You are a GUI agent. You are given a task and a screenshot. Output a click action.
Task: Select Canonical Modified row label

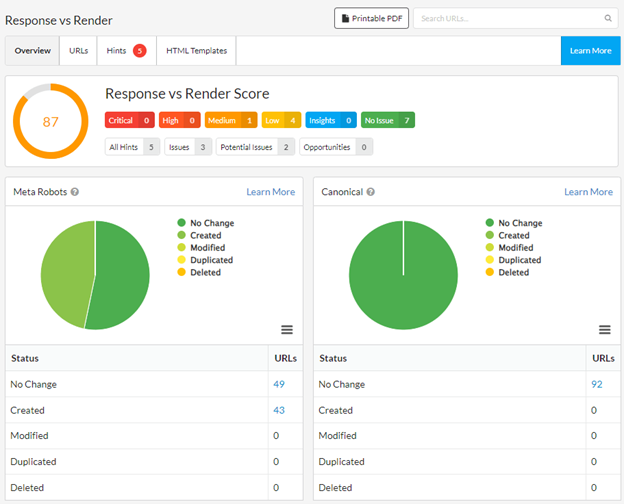pos(337,436)
